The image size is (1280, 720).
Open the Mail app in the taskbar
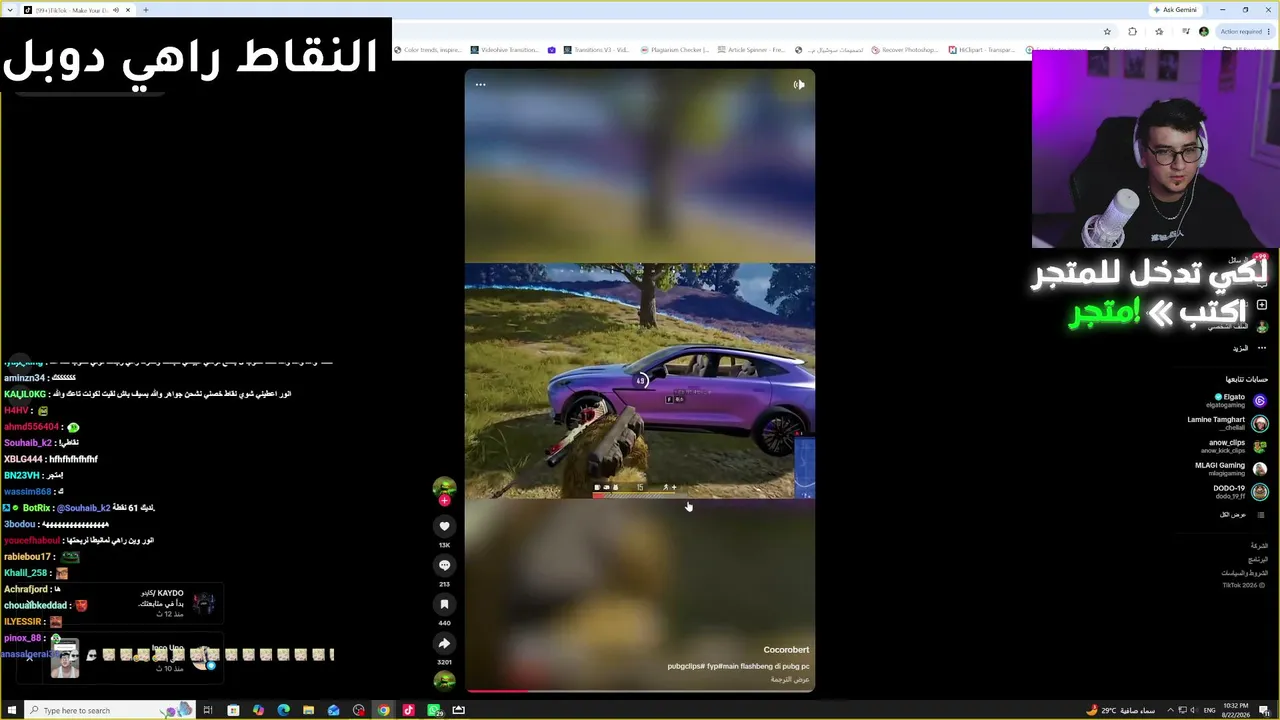click(333, 710)
